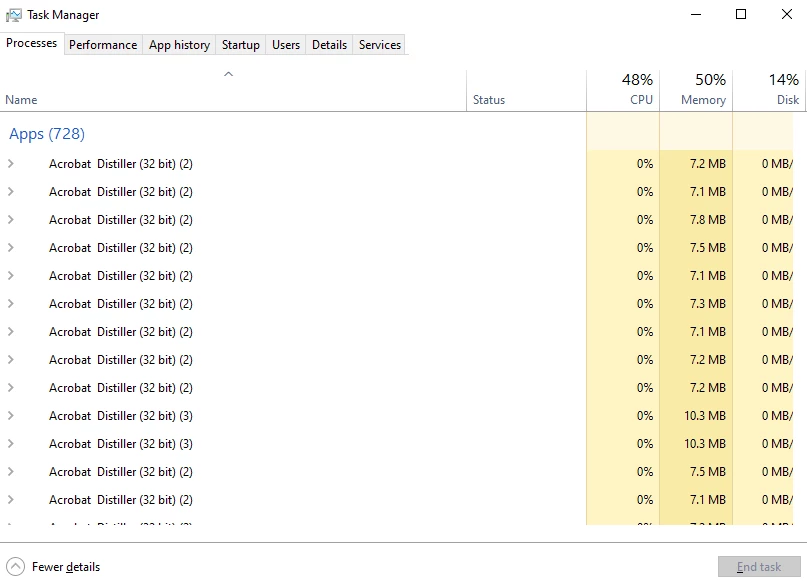The width and height of the screenshot is (807, 584).
Task: Click the 7.3 MB memory value
Action: click(x=708, y=304)
